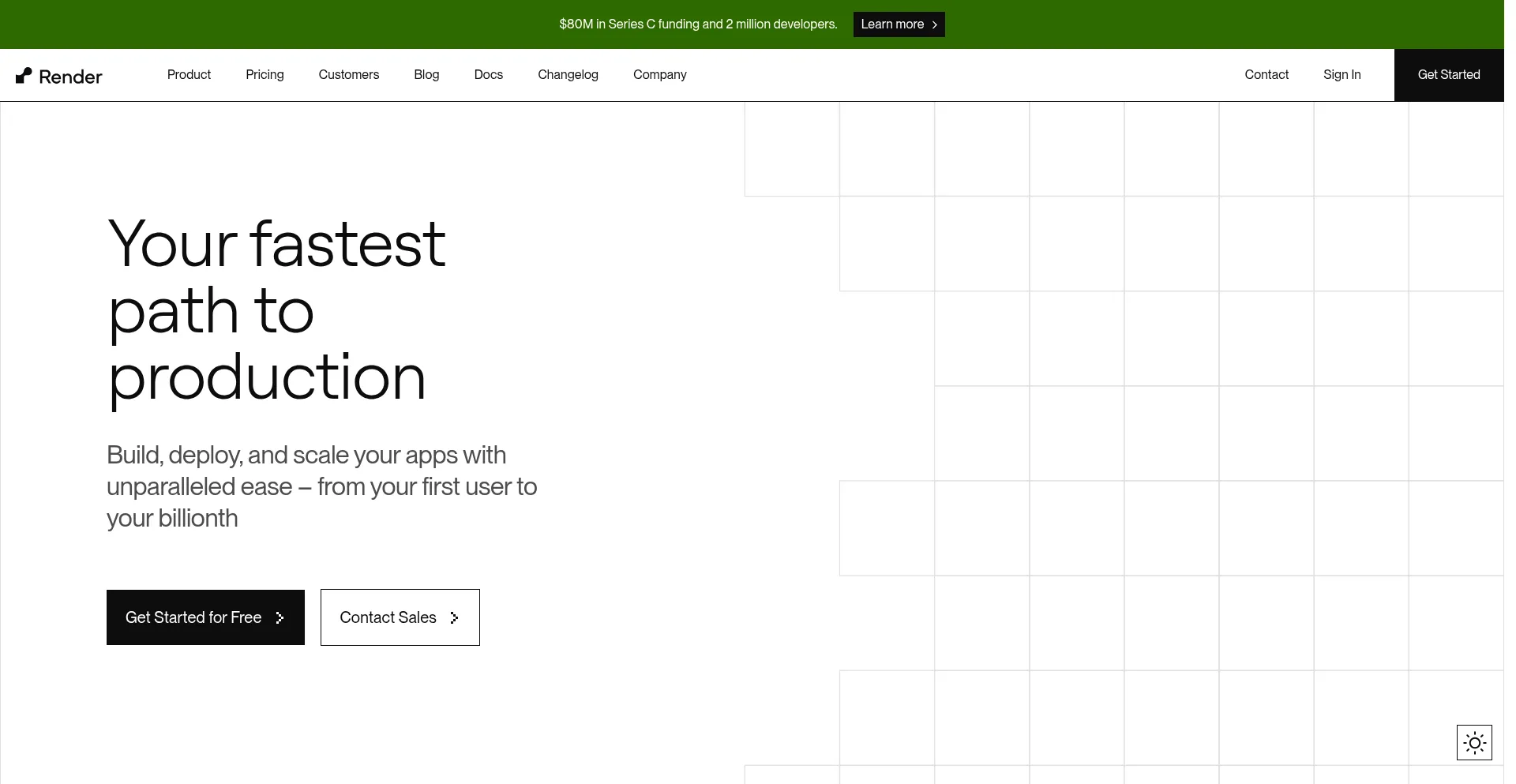The image size is (1516, 784).
Task: Open the Customers nav item
Action: (348, 75)
